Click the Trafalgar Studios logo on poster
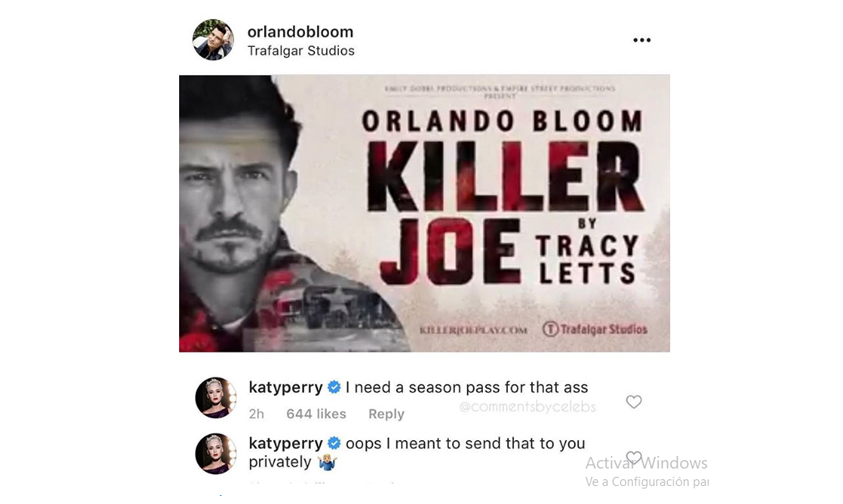 click(595, 329)
